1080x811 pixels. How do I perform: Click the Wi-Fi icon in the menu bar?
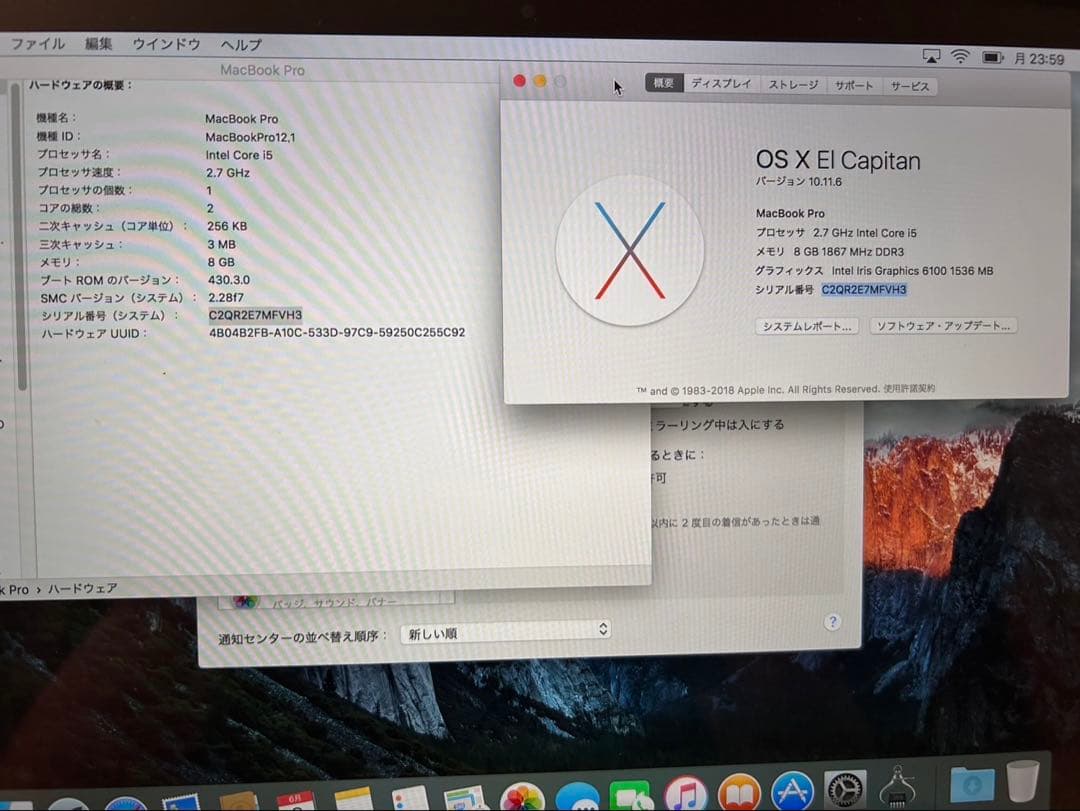(x=960, y=57)
